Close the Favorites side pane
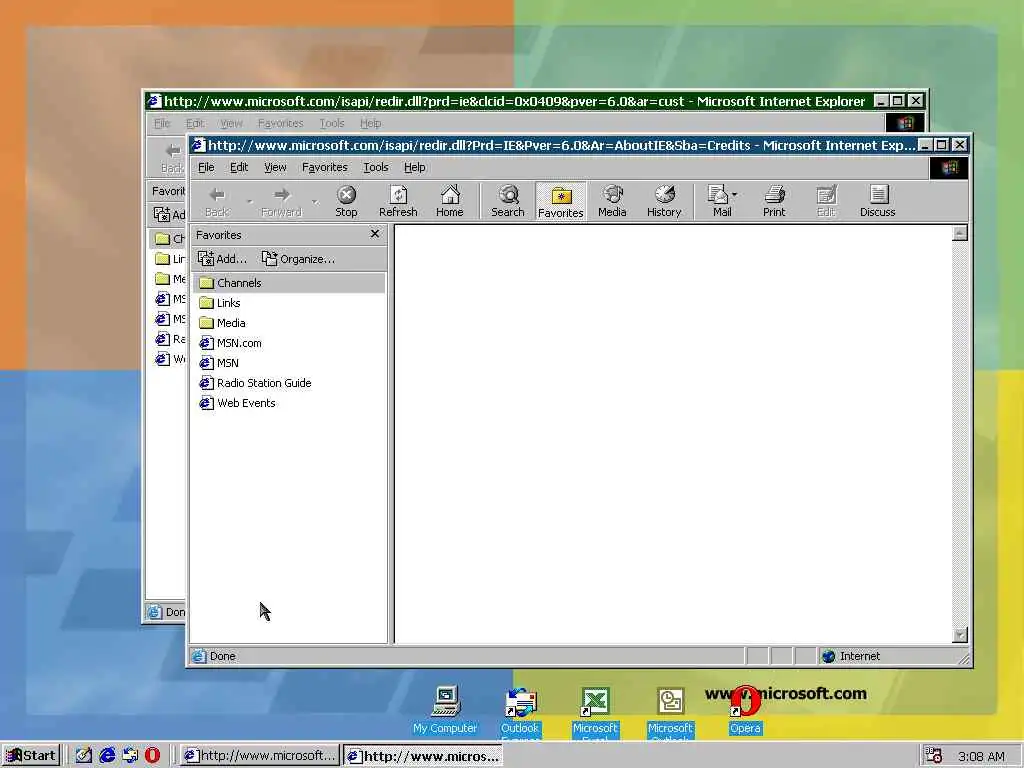This screenshot has height=768, width=1024. pos(374,234)
